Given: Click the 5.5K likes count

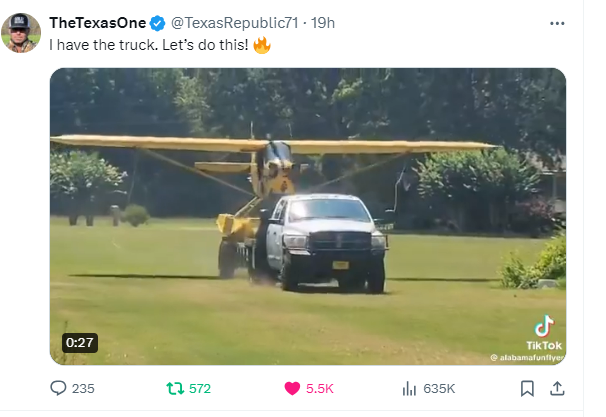Looking at the screenshot, I should tap(320, 388).
